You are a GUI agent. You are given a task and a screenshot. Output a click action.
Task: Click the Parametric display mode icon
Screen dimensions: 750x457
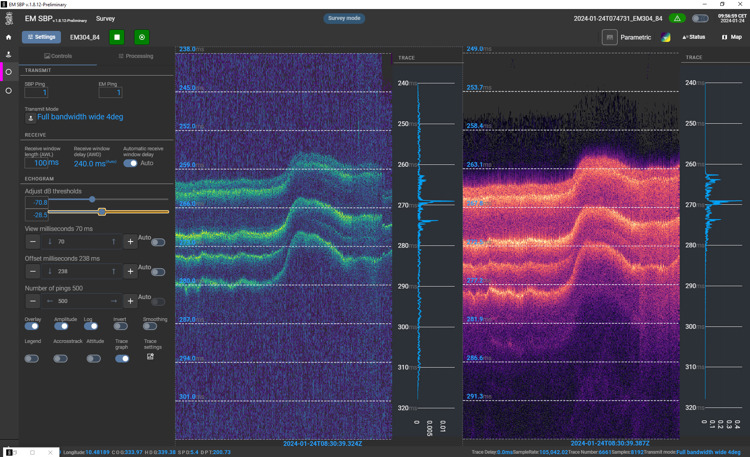tap(609, 37)
